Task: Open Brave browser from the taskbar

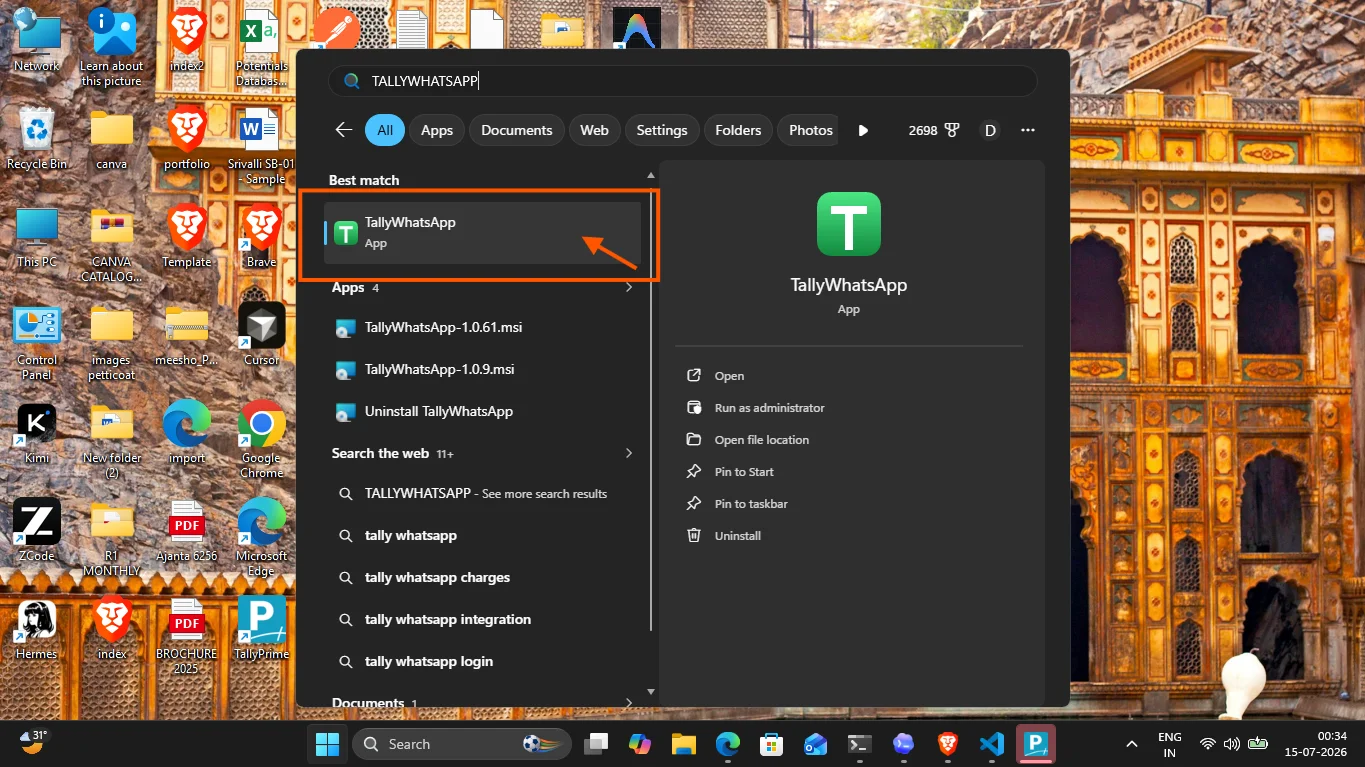Action: 947,744
